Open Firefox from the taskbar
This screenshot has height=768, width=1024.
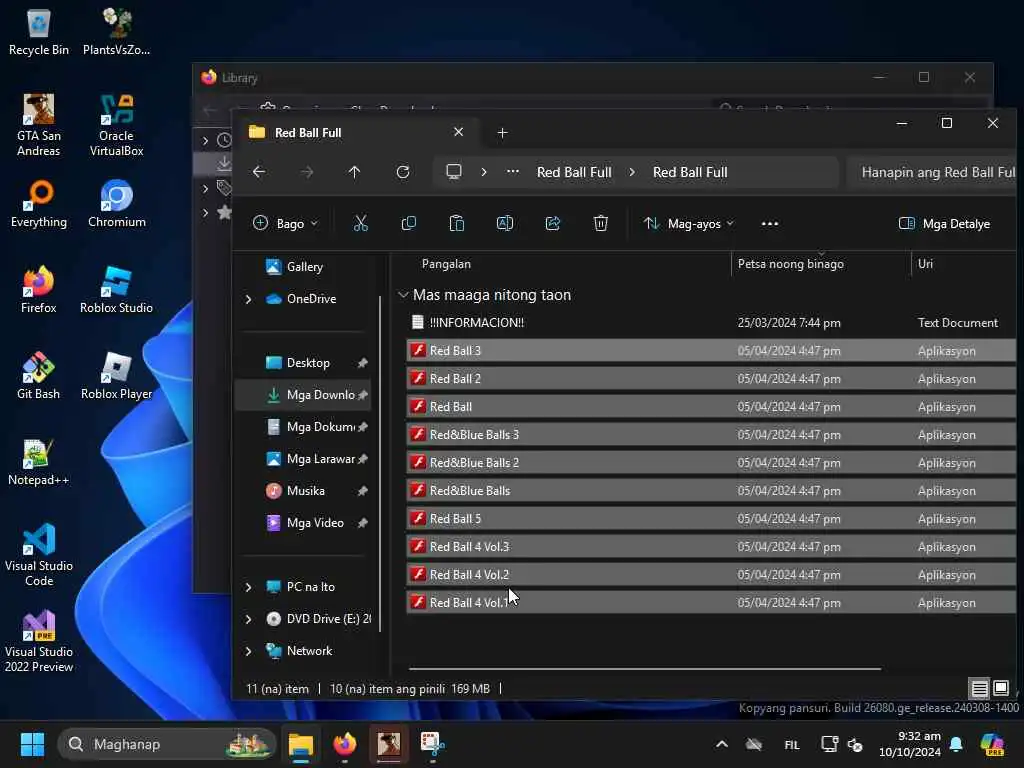(345, 744)
